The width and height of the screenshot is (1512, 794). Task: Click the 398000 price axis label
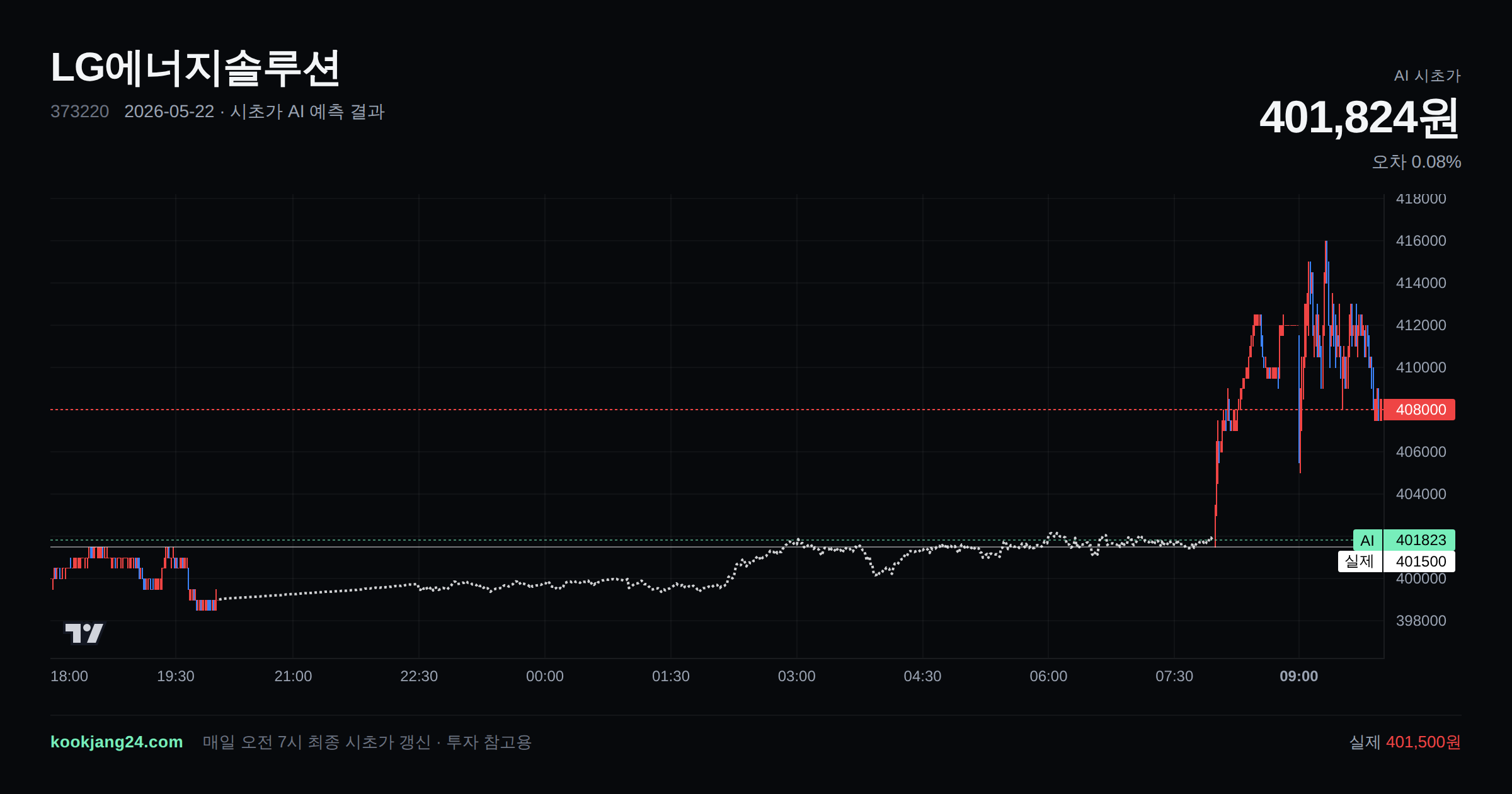(x=1421, y=621)
